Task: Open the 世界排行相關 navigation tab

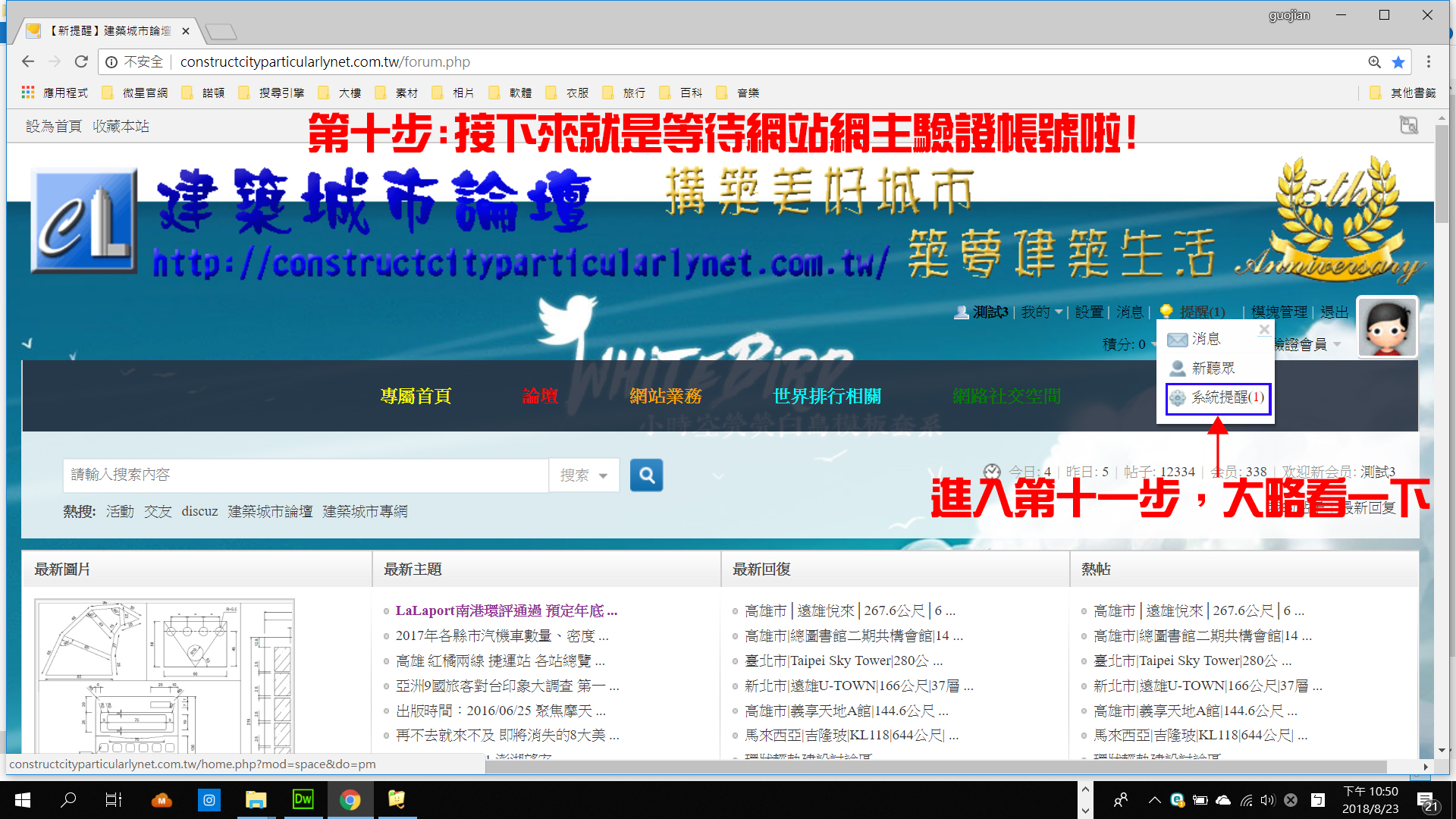Action: 827,396
